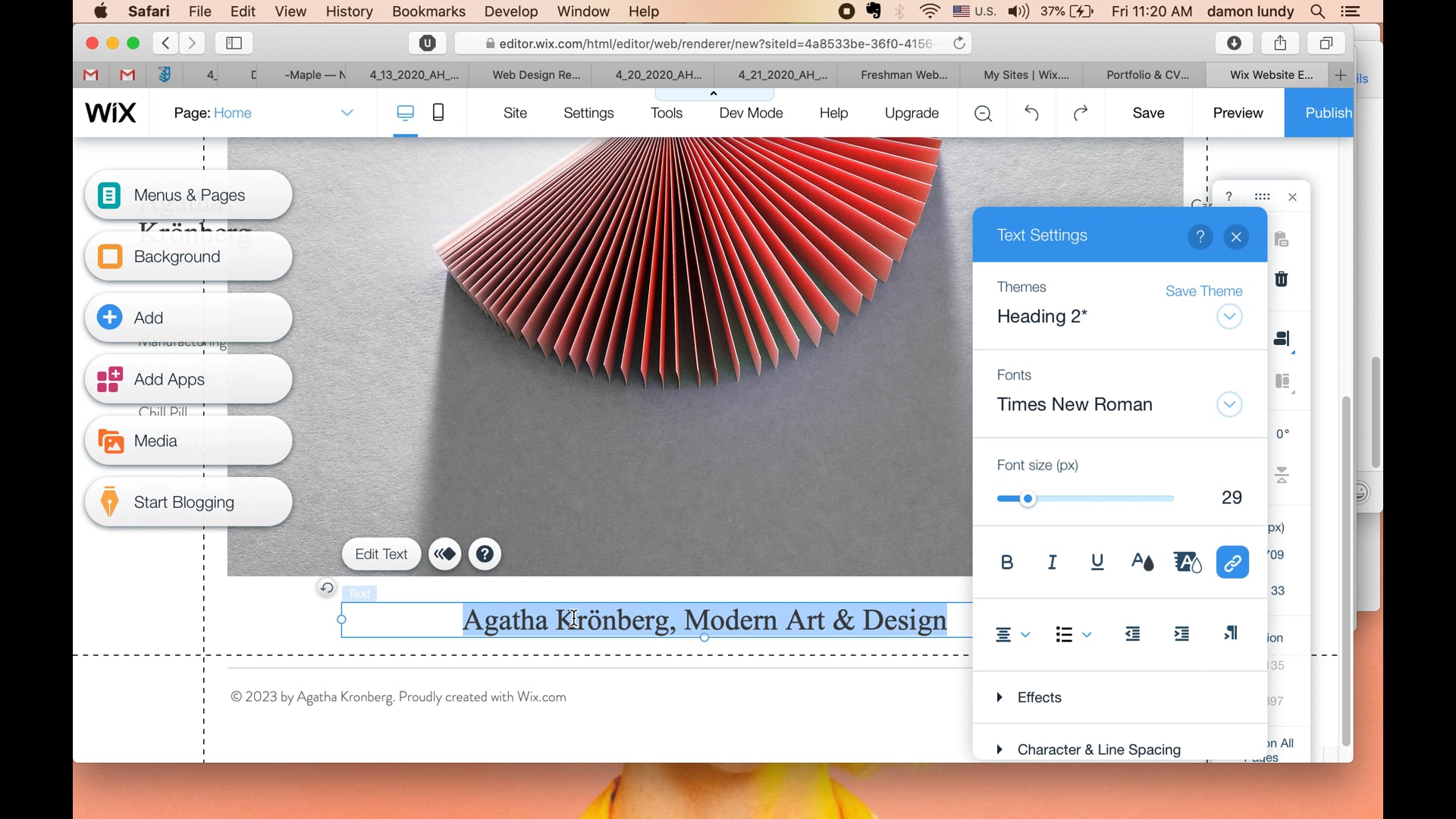Screen dimensions: 1456x819
Task: Open Safari's Bookmarks menu
Action: tap(428, 11)
